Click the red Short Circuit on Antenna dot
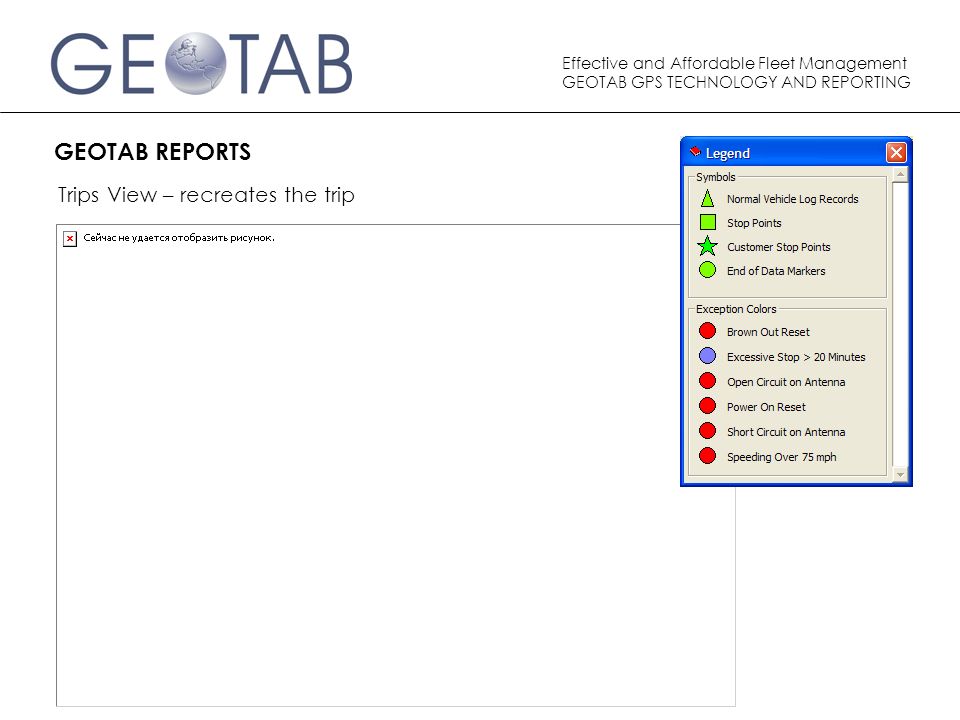 click(707, 431)
